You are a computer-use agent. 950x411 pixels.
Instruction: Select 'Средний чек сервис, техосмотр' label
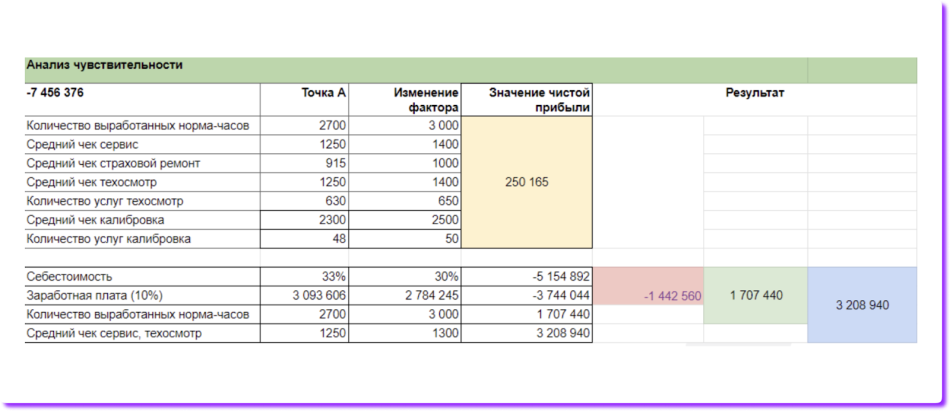tap(142, 333)
